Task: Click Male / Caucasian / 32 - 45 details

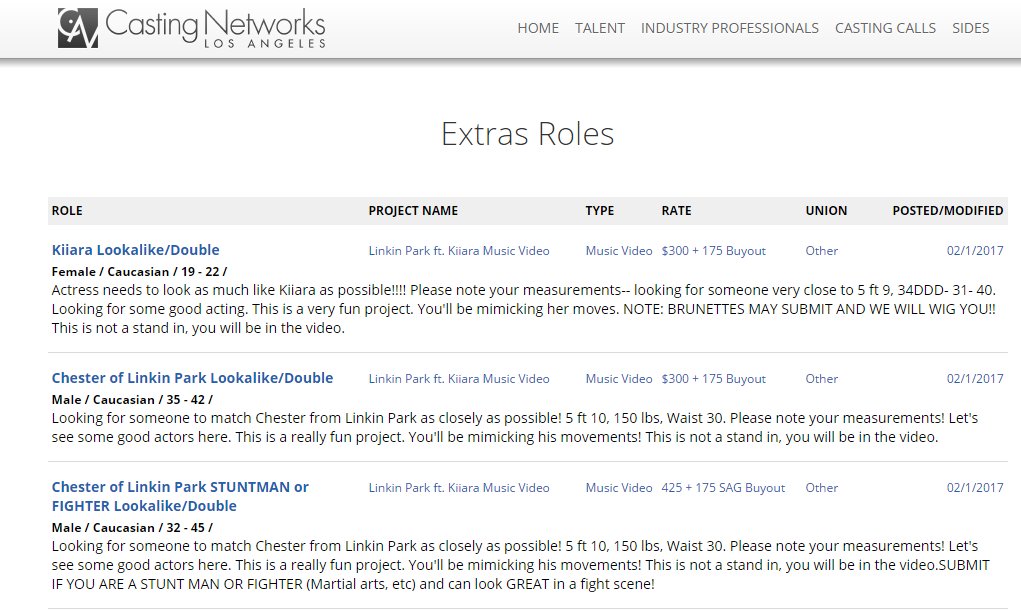Action: click(x=132, y=528)
